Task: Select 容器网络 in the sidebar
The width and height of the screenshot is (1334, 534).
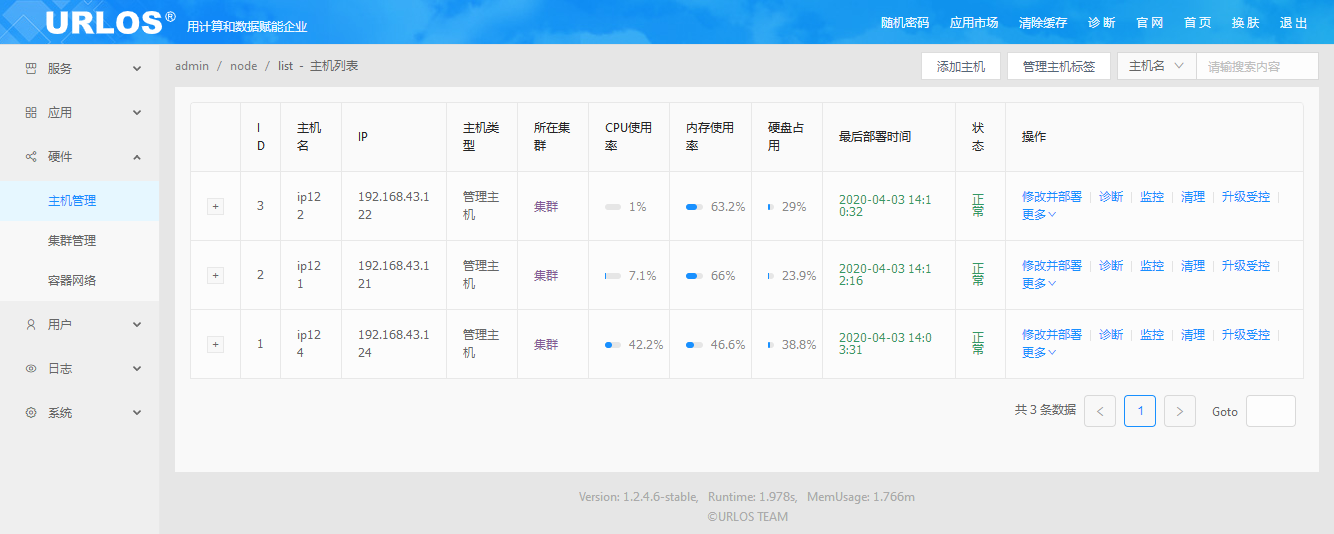Action: coord(72,281)
